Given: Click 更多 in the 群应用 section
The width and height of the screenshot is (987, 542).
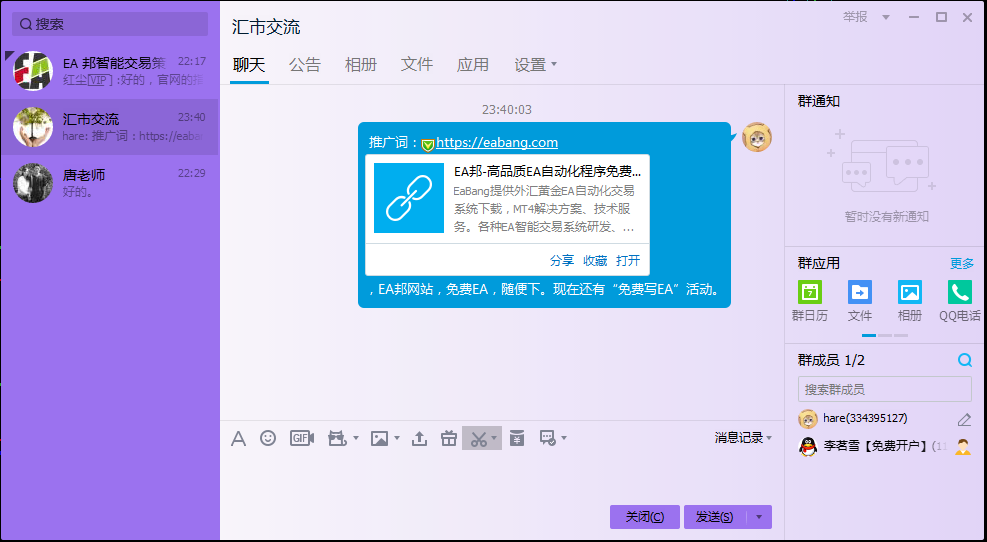Looking at the screenshot, I should 961,263.
